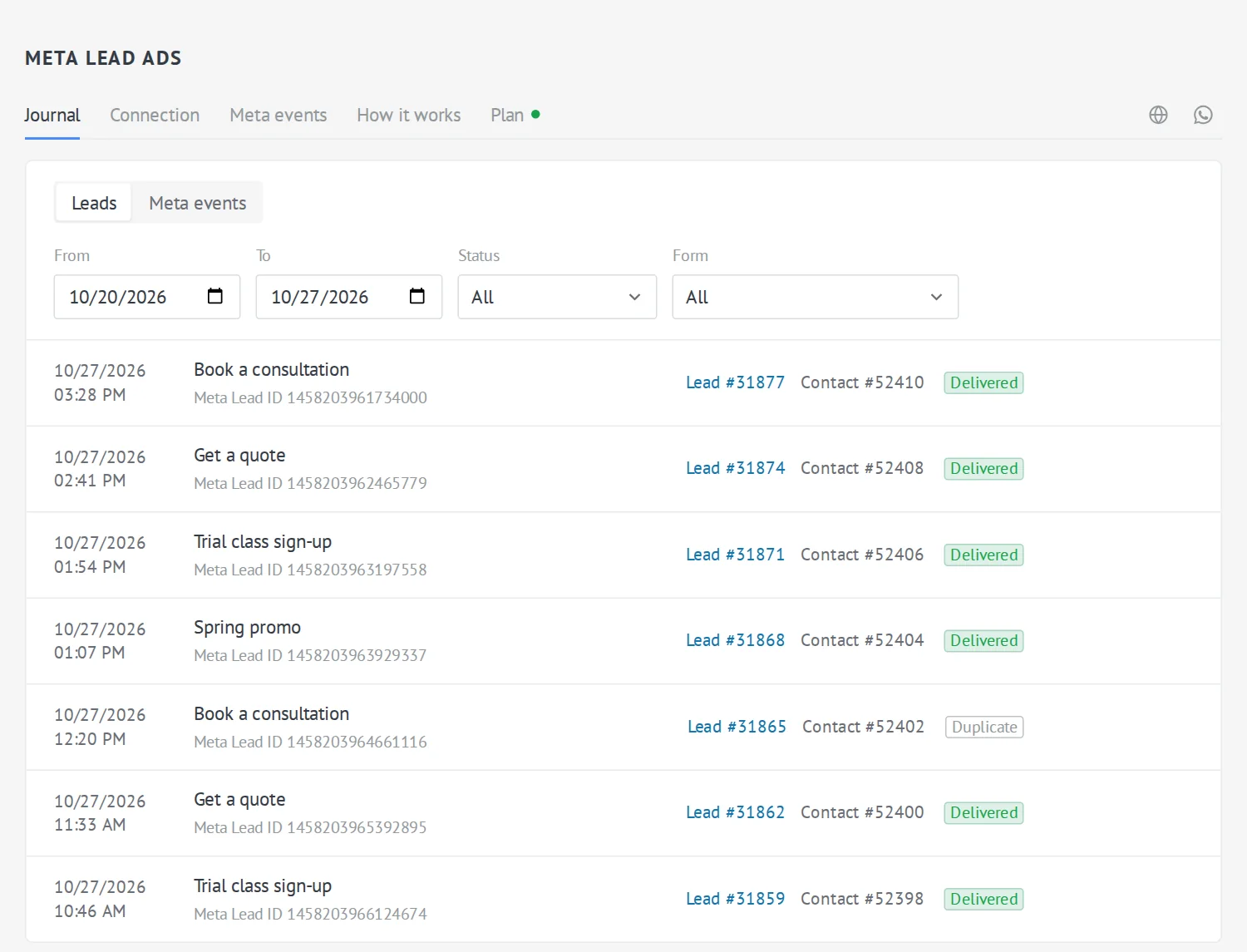Click the From date field 10/20/2026
1247x952 pixels.
pos(147,297)
